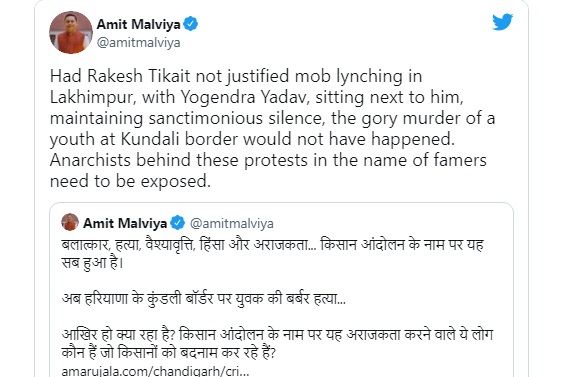
Task: Open the Amit Malviya name in quoted tweet
Action: click(x=125, y=223)
